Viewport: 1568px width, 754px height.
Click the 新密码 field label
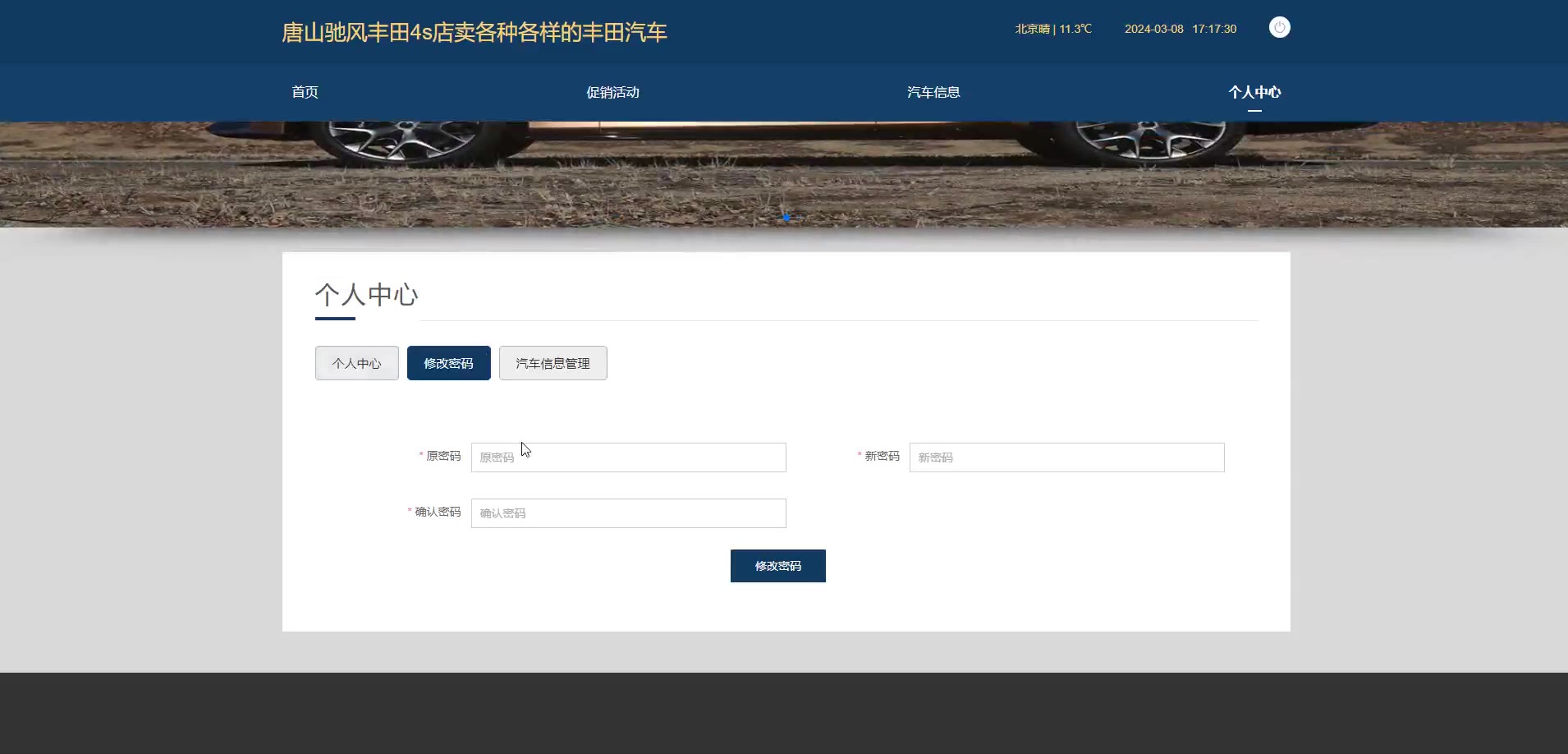(x=882, y=456)
